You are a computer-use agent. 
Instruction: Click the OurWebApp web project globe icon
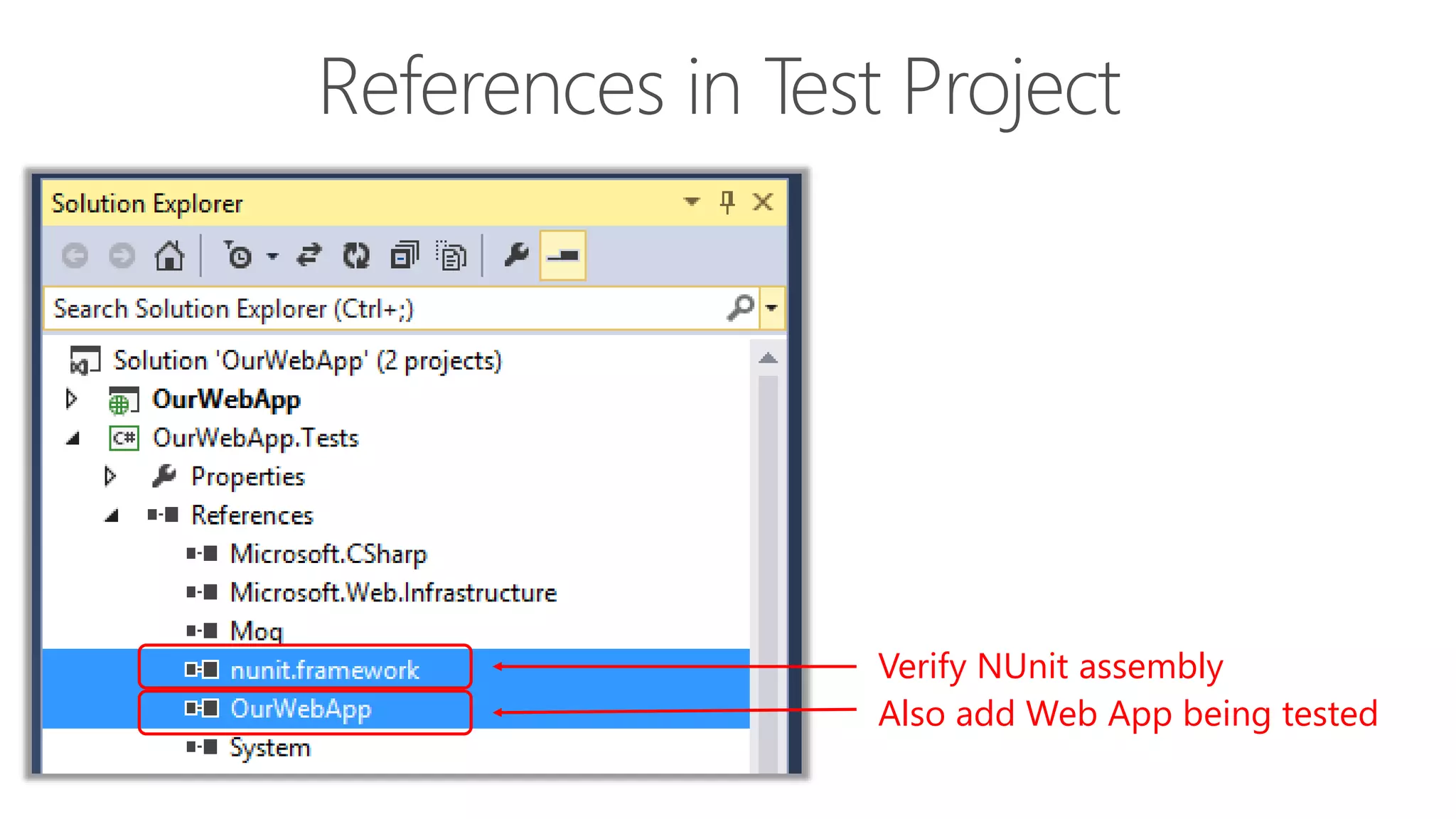(x=122, y=400)
